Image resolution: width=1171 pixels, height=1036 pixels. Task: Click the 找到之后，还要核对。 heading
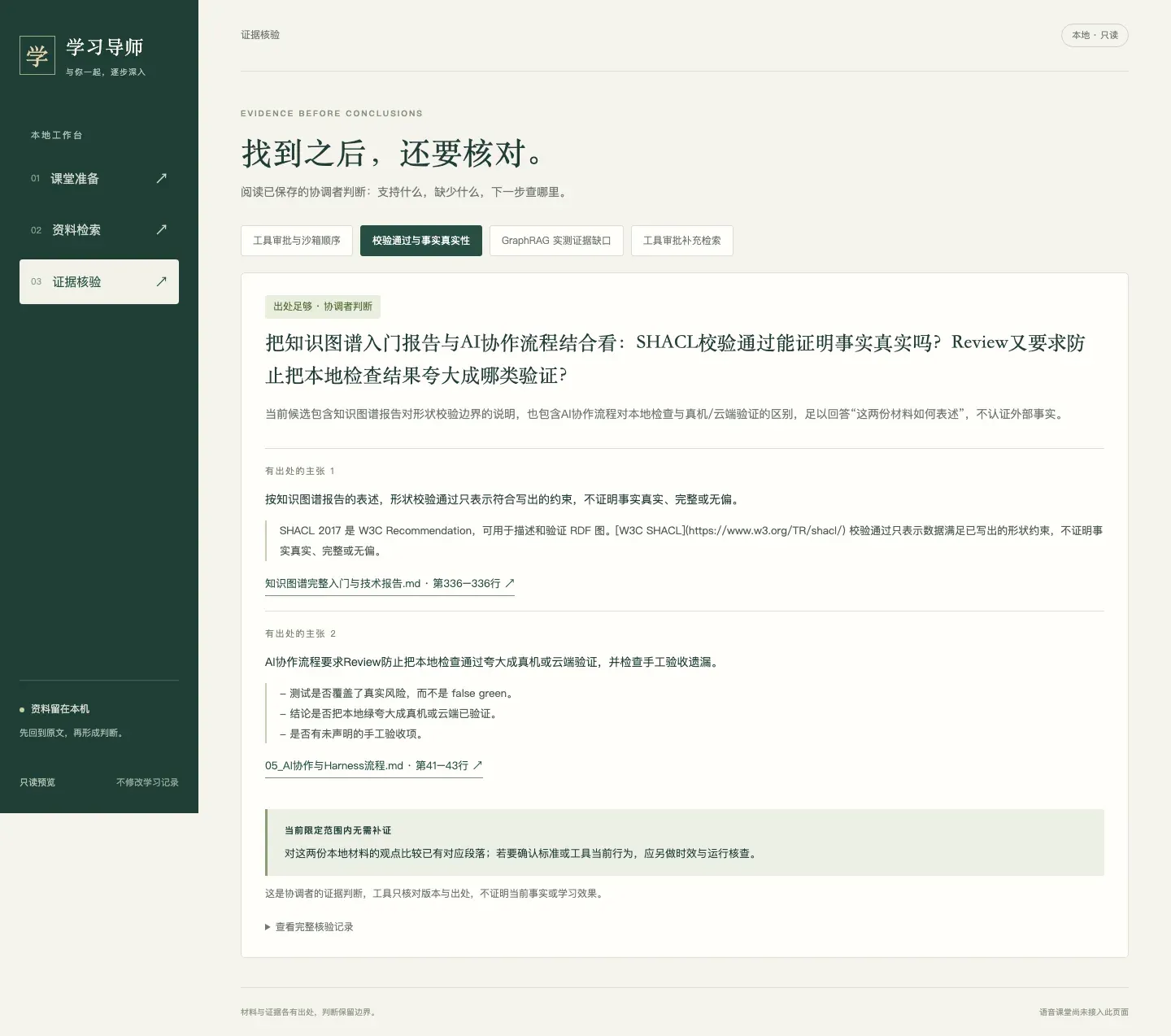(x=393, y=153)
